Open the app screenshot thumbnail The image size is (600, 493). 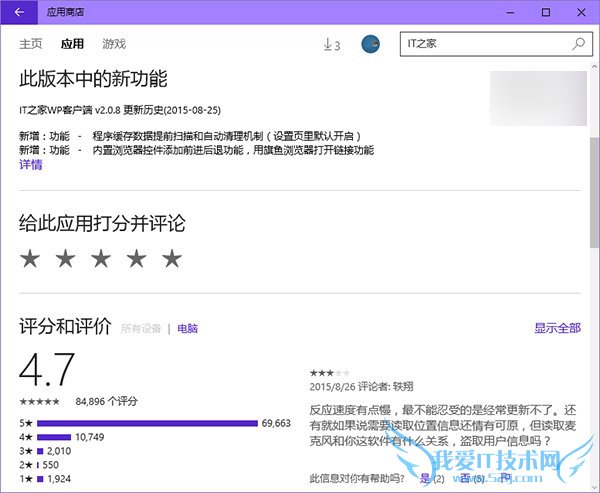(538, 98)
